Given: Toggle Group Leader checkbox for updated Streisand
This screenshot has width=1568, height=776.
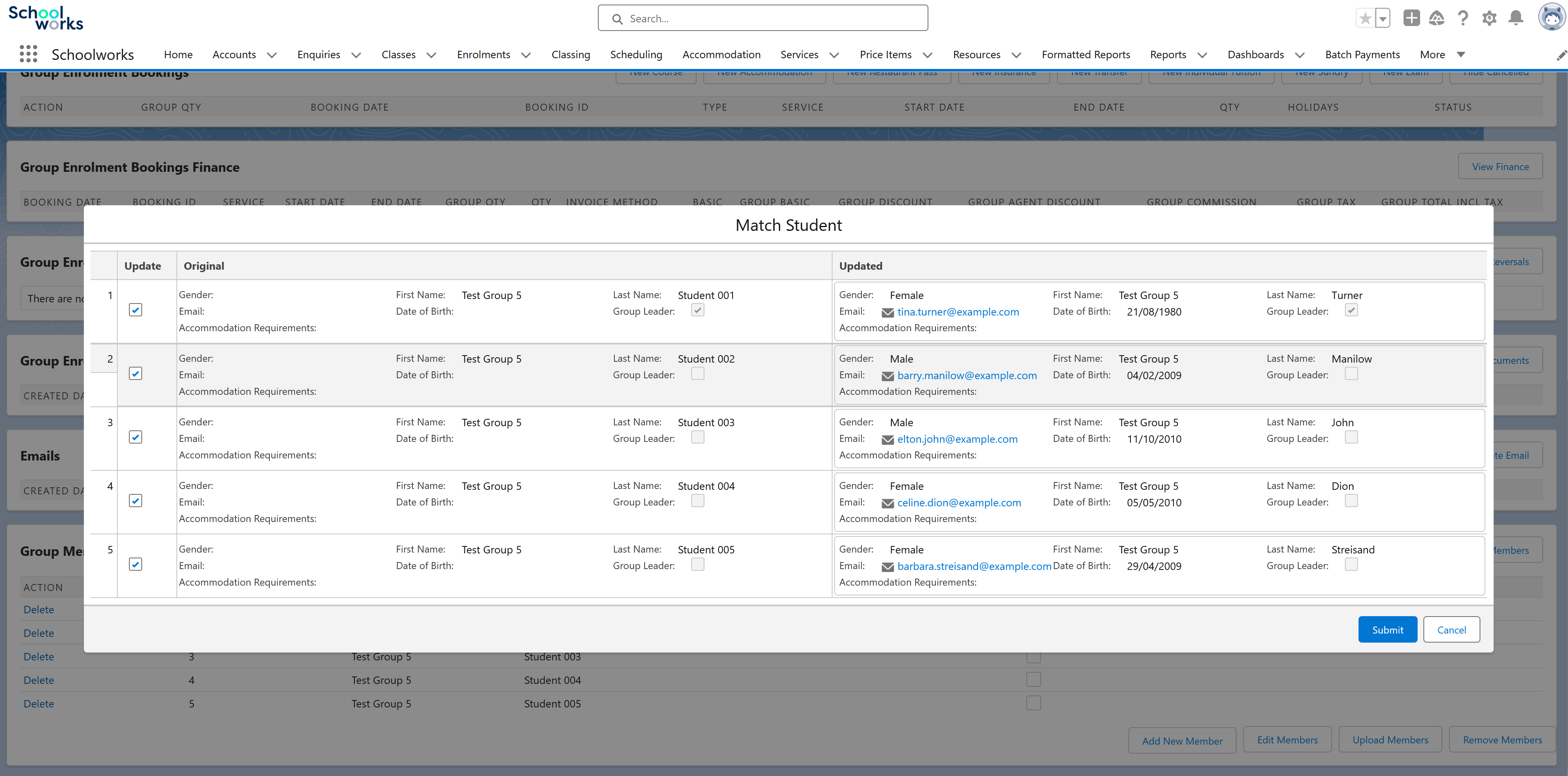Looking at the screenshot, I should click(1351, 565).
